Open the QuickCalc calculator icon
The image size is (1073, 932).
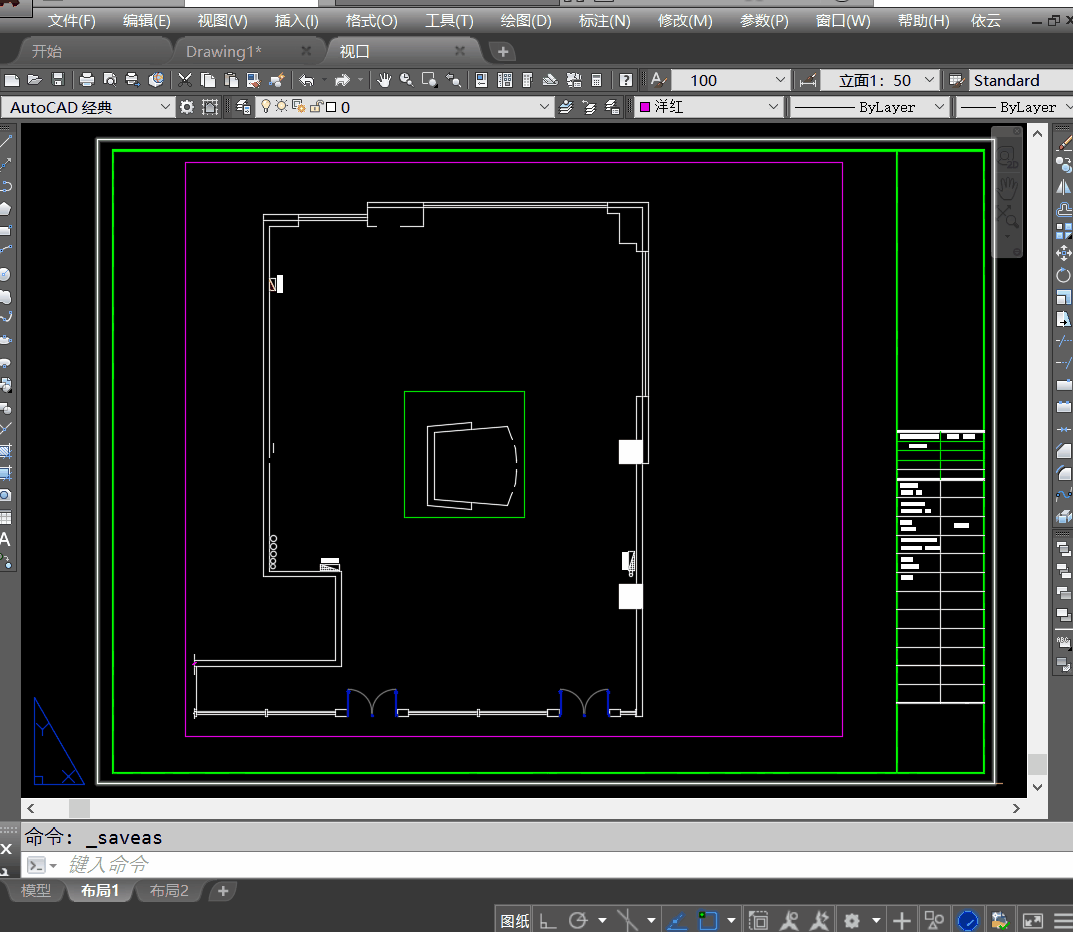[x=597, y=80]
